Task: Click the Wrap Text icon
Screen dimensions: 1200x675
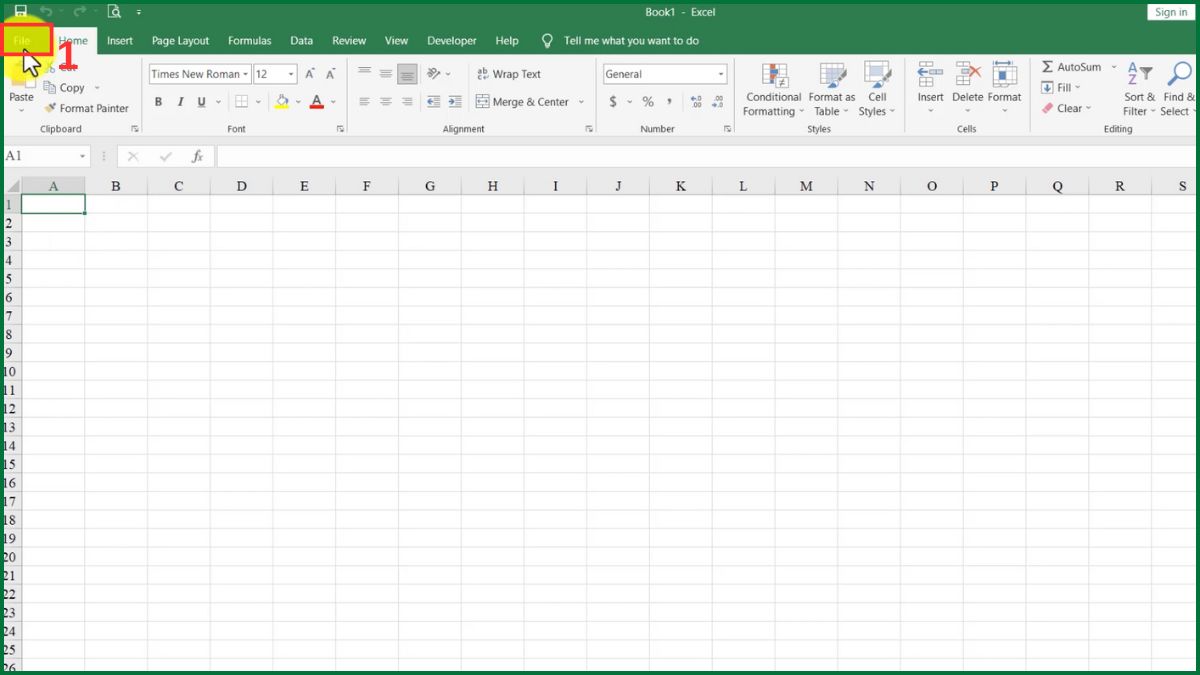Action: pyautogui.click(x=511, y=73)
